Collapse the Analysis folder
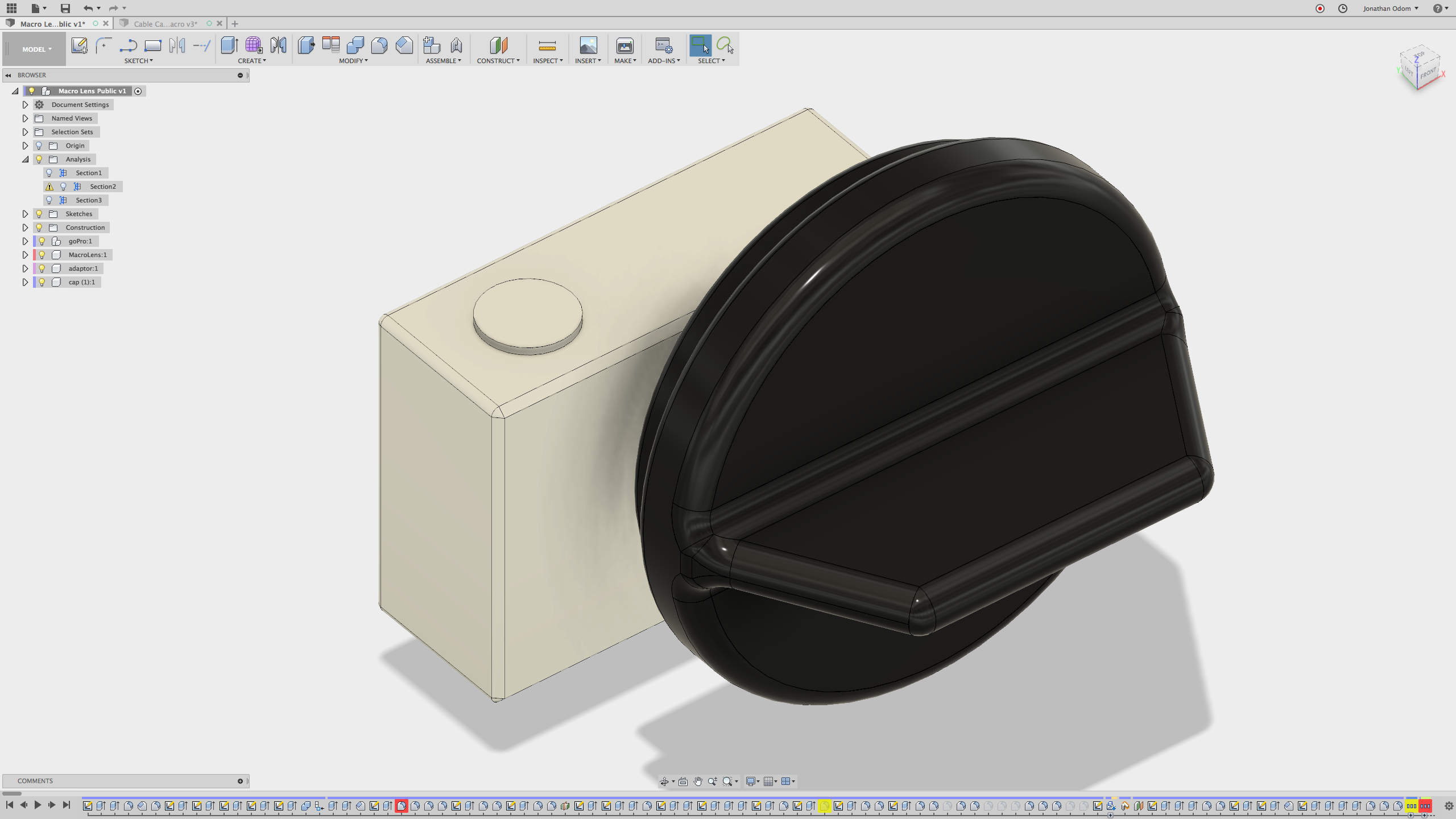Screen dimensions: 1456x819 pyautogui.click(x=25, y=159)
